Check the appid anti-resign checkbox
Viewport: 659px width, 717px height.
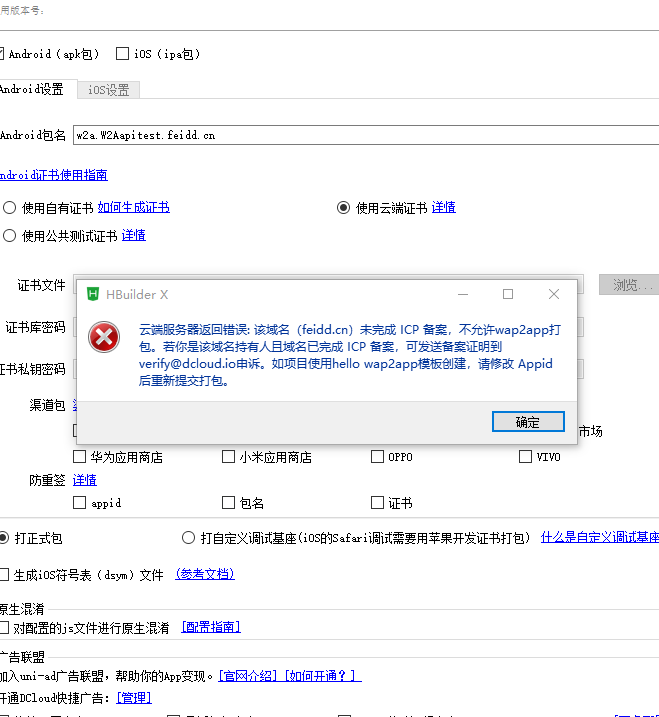click(x=80, y=503)
